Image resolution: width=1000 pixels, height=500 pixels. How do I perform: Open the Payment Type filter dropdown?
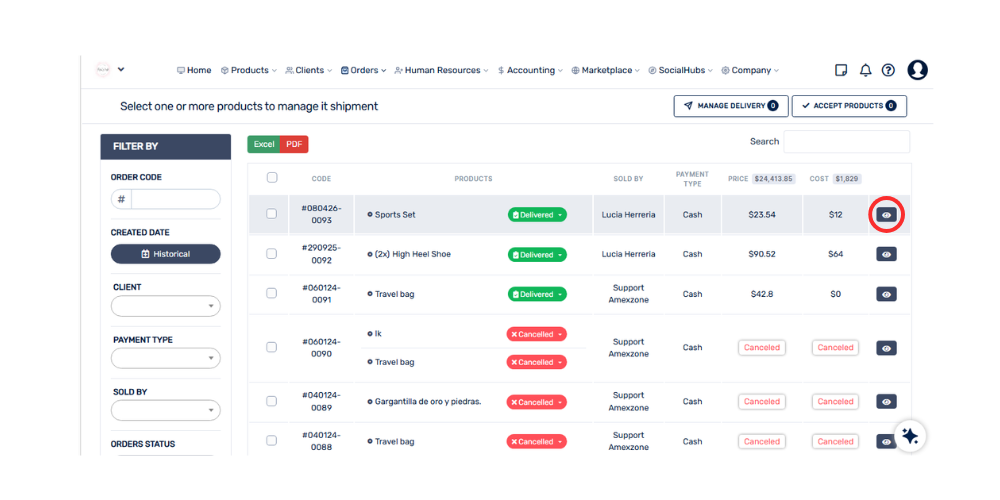165,358
